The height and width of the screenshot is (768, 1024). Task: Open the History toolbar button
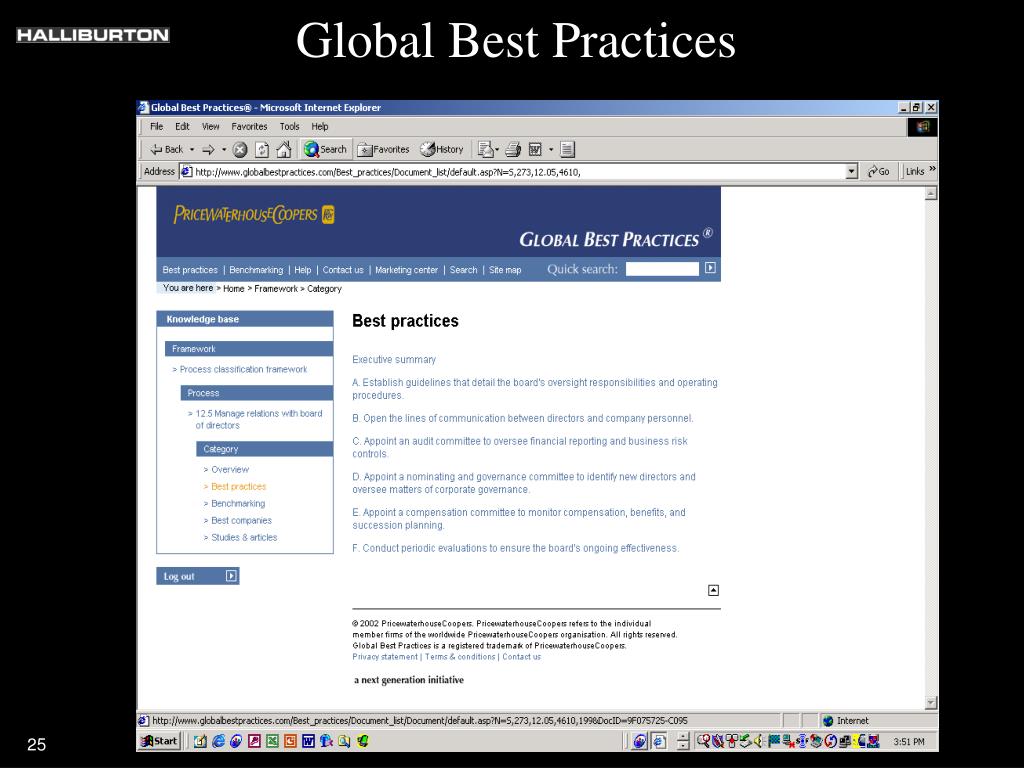441,150
